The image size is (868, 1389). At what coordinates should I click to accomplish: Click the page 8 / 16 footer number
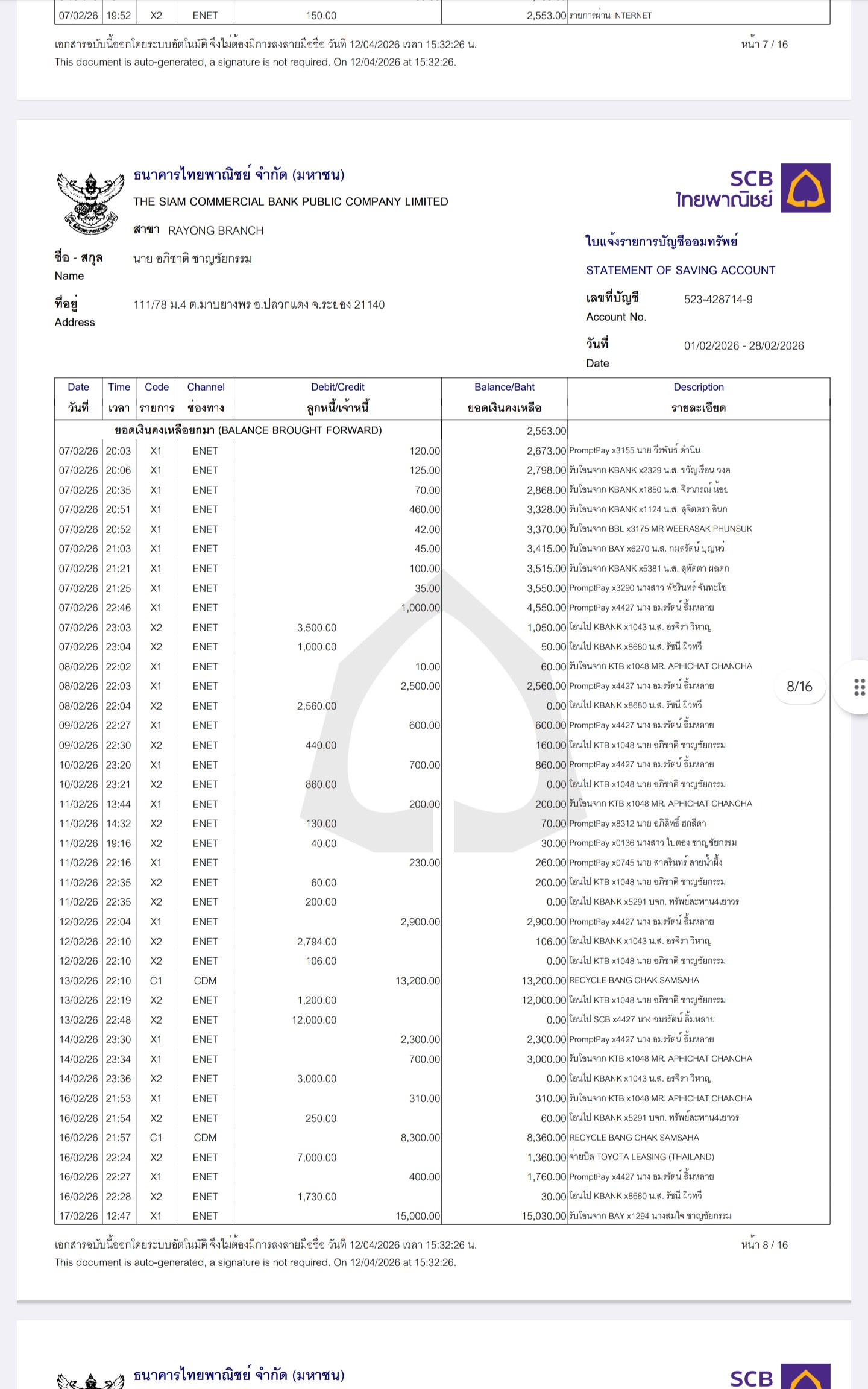[x=764, y=1245]
